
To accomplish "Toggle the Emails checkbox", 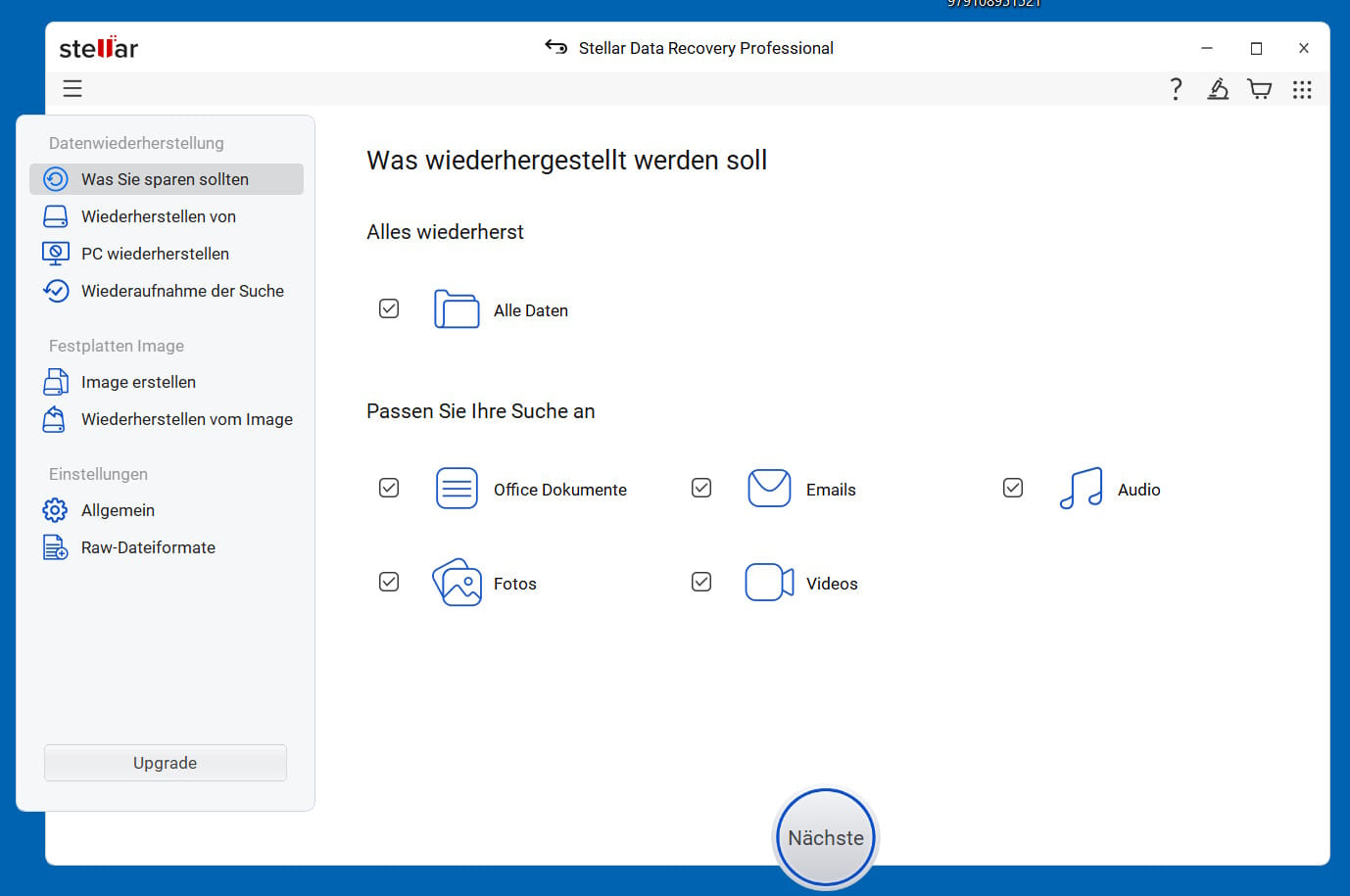I will (701, 488).
